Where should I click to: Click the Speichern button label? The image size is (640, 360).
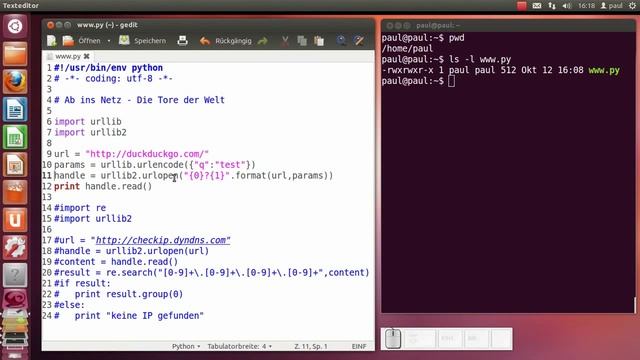point(150,41)
